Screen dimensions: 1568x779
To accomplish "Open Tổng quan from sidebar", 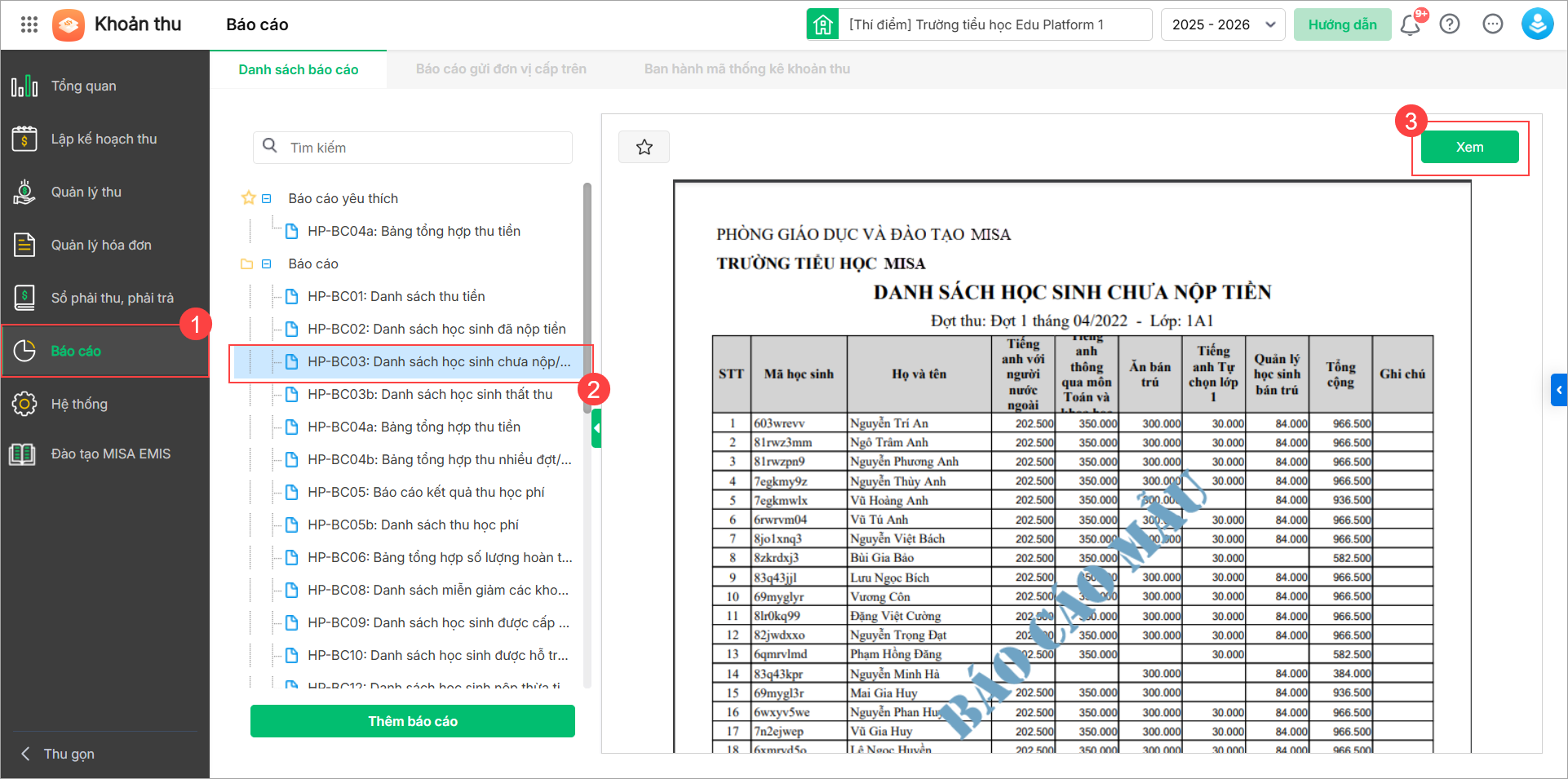I will (83, 86).
